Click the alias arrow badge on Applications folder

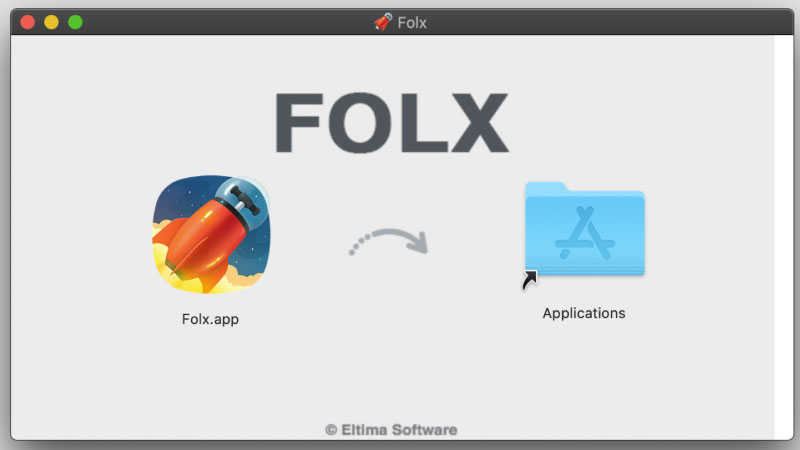pyautogui.click(x=530, y=280)
